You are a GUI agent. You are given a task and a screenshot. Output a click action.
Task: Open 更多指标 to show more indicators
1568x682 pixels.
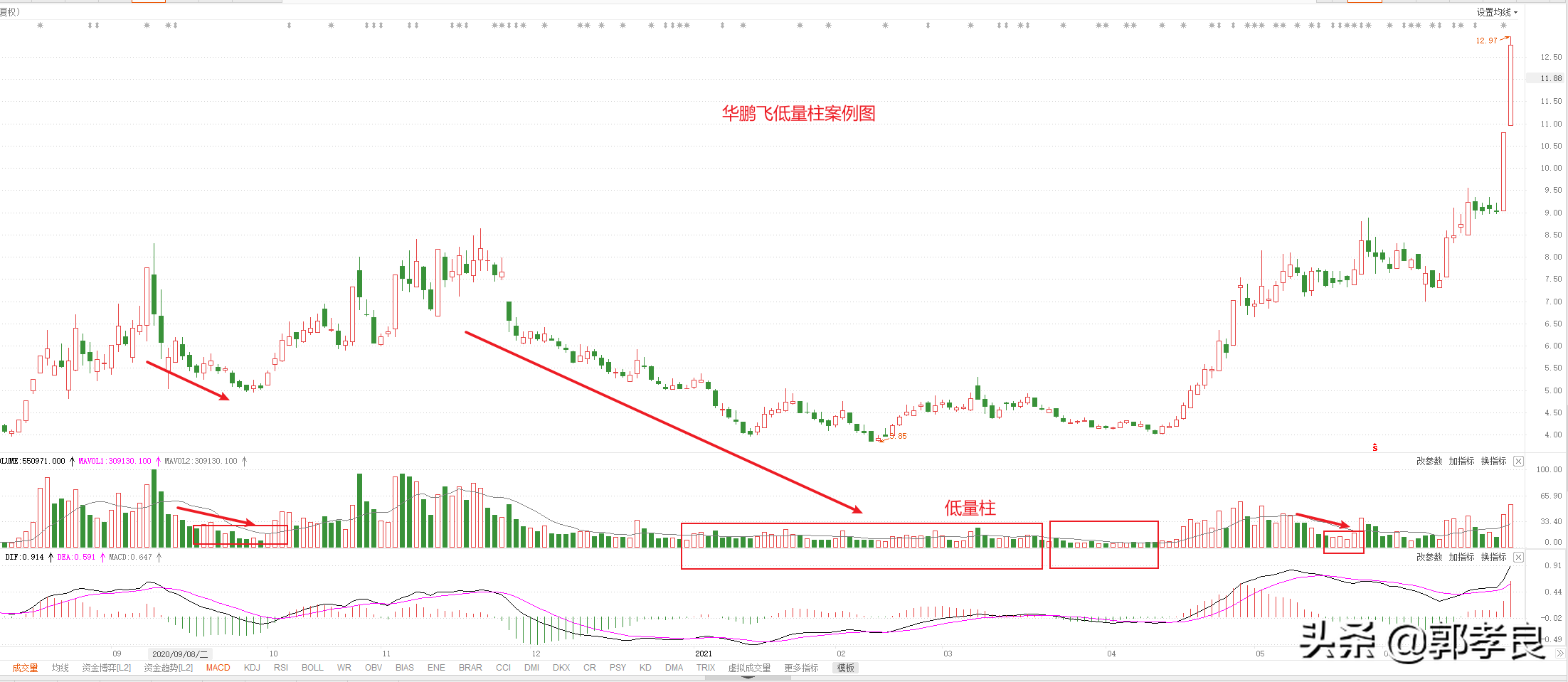(x=801, y=668)
